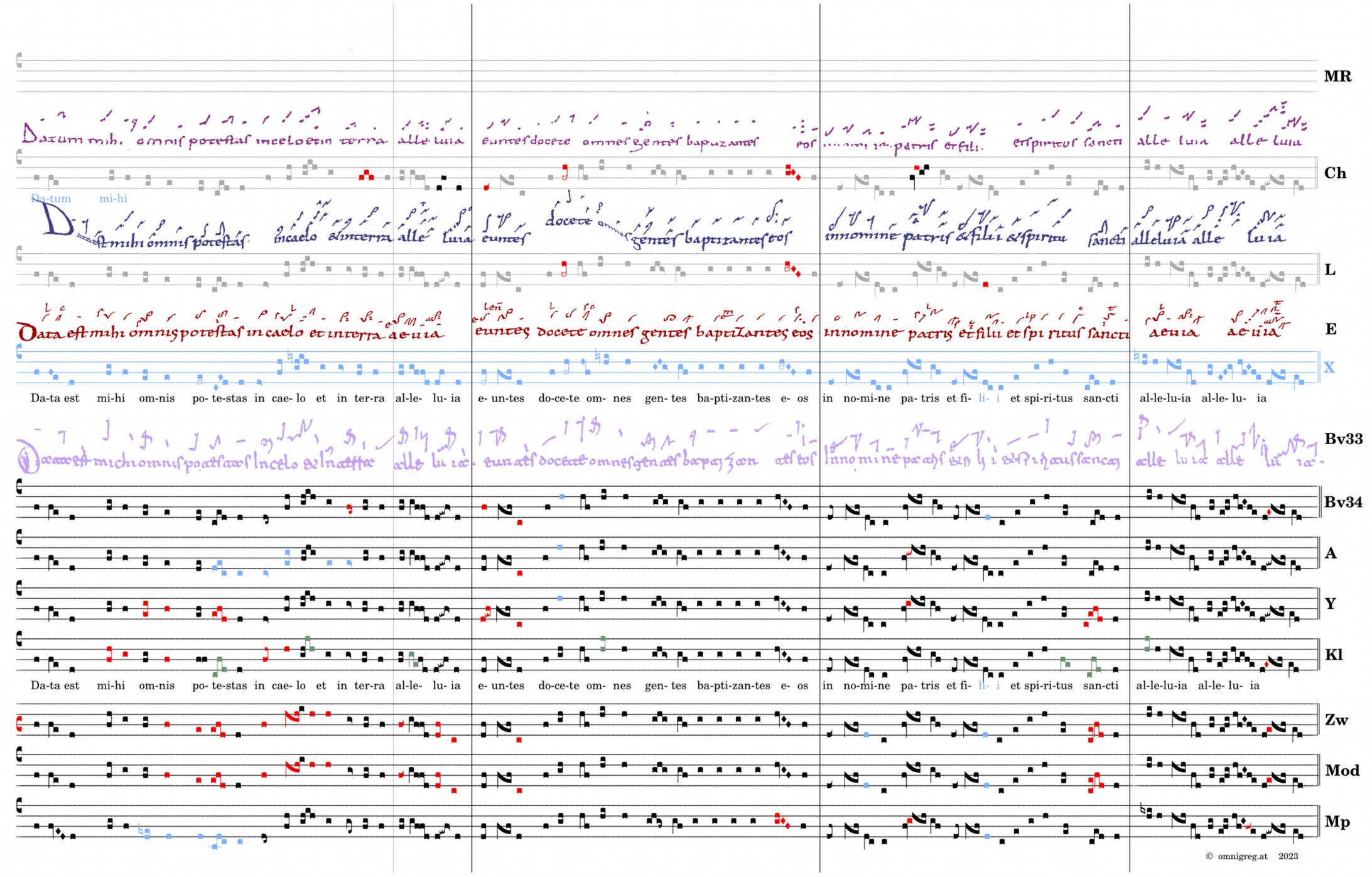Click the flat sign on Mp staff

1142,809
